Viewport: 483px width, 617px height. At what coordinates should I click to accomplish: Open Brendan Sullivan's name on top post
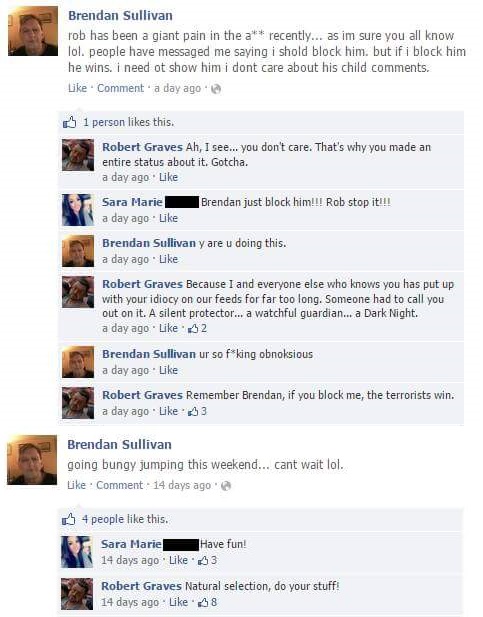pos(120,16)
